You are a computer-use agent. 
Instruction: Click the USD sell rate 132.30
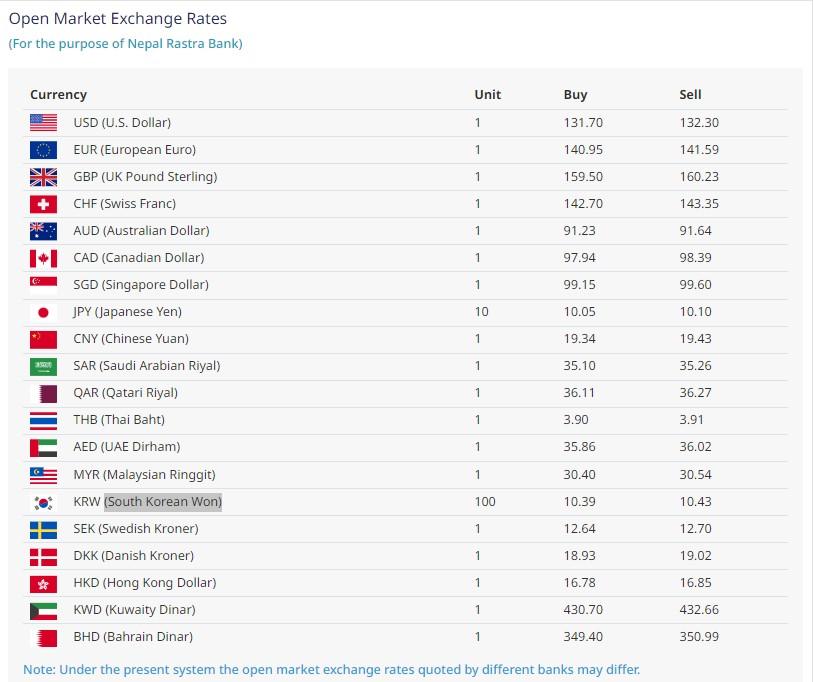pos(699,123)
